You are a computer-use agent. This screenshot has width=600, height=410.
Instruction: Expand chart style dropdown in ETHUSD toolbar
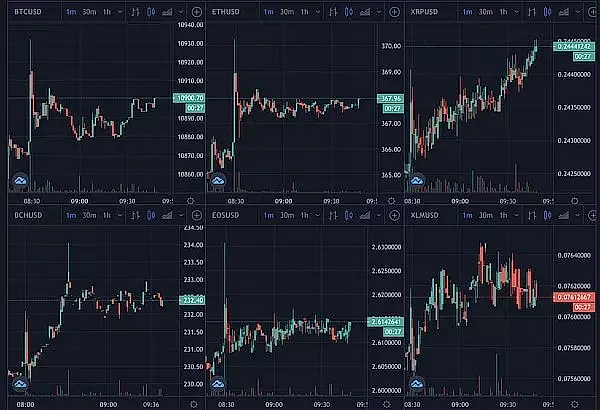tap(379, 12)
